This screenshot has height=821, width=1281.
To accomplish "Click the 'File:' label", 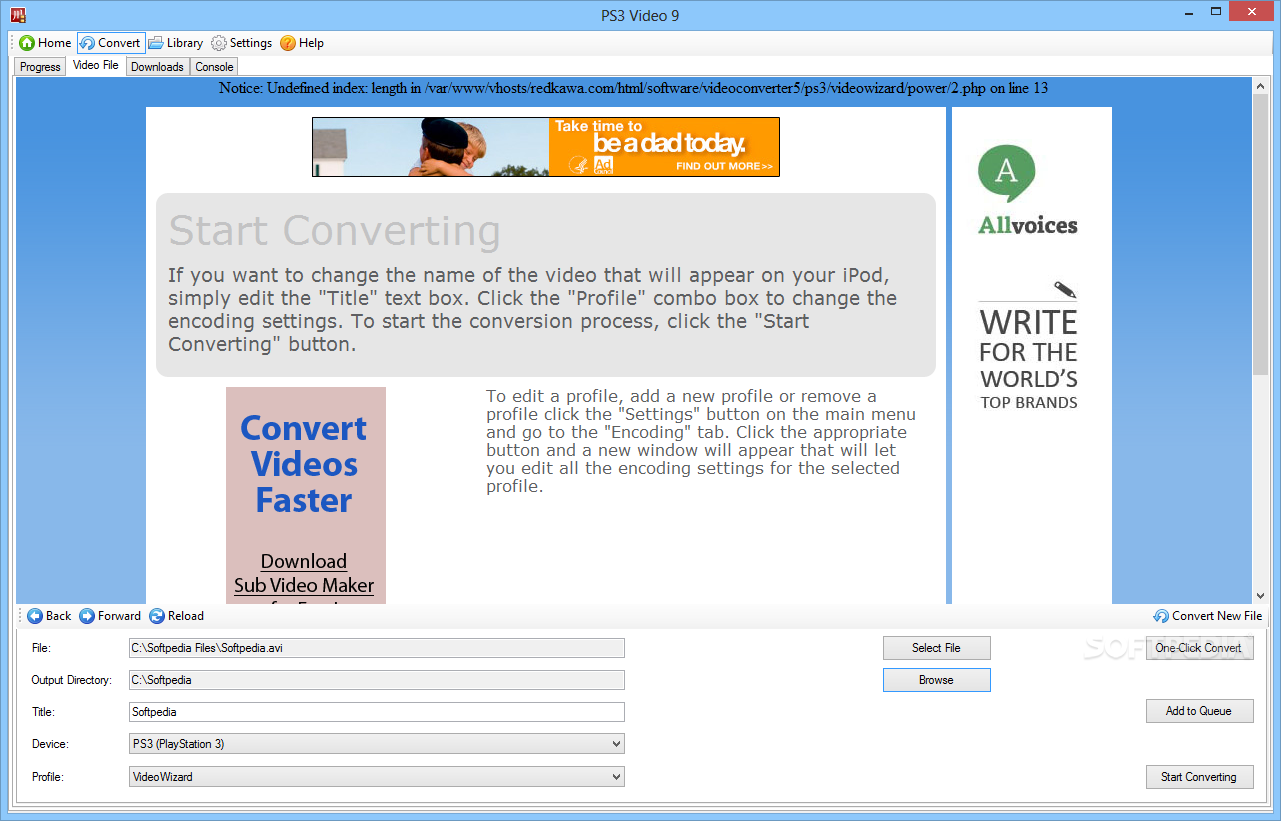I will (x=40, y=649).
